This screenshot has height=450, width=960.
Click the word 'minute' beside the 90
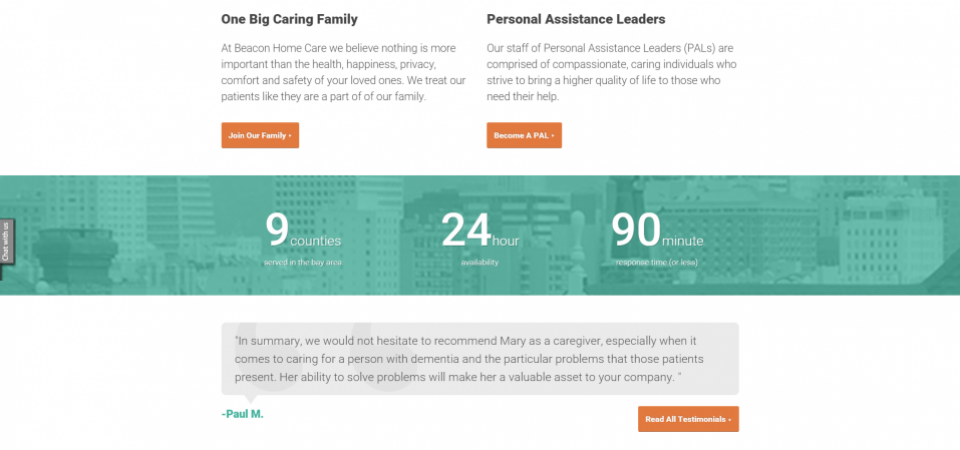(682, 241)
